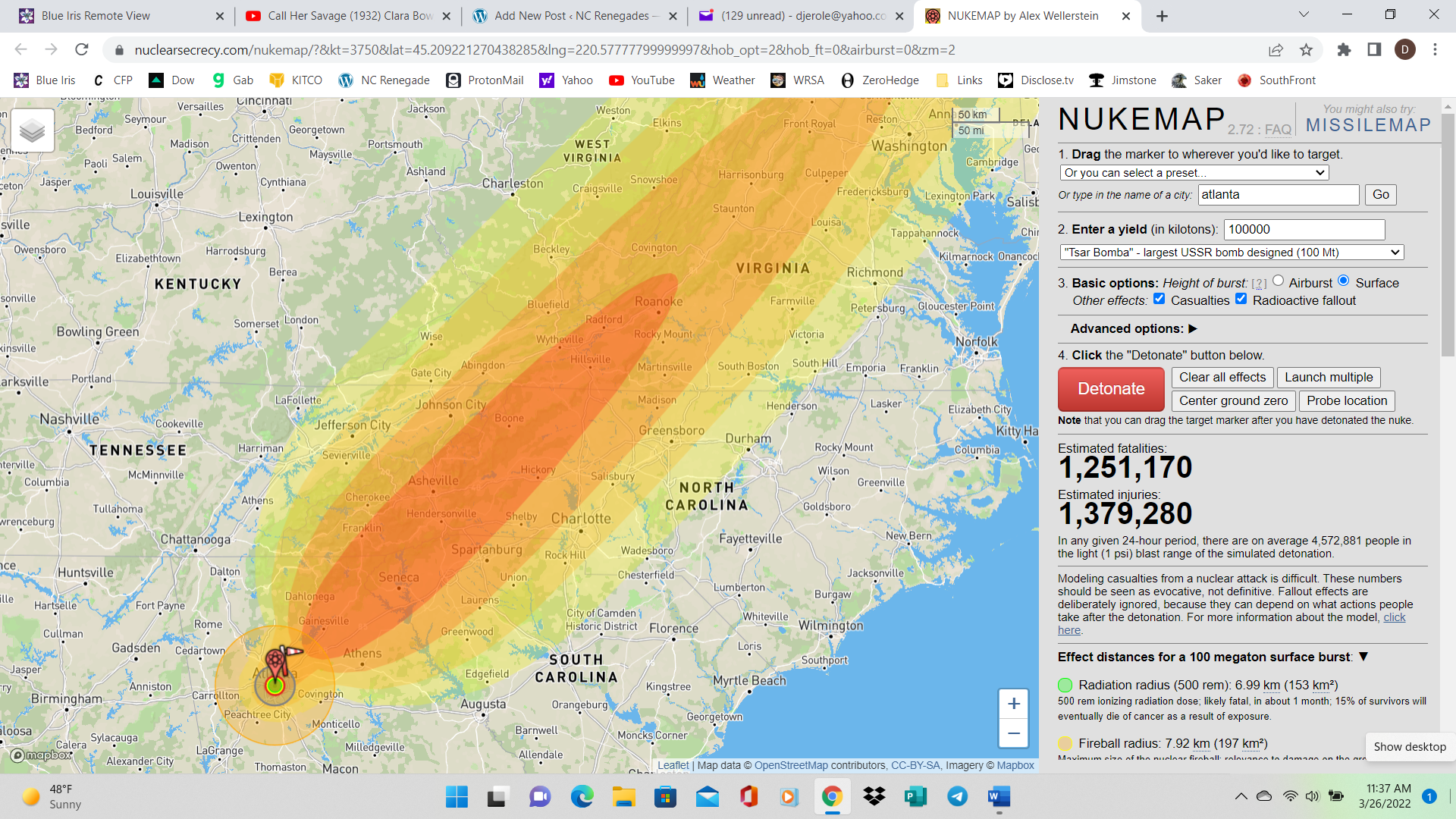
Task: Open Chrome profile avatar D
Action: tap(1404, 49)
